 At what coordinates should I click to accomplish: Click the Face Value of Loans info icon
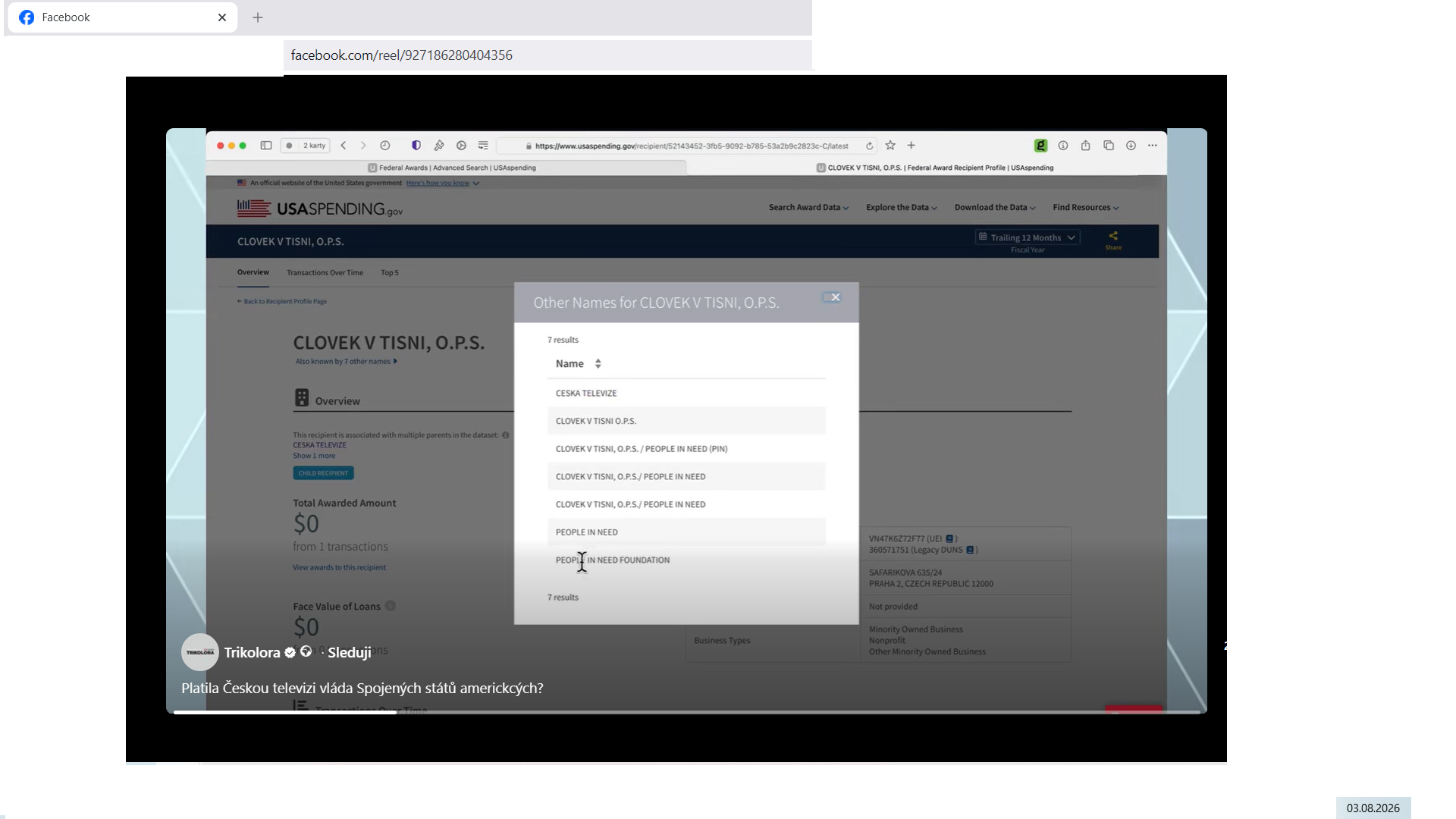391,606
